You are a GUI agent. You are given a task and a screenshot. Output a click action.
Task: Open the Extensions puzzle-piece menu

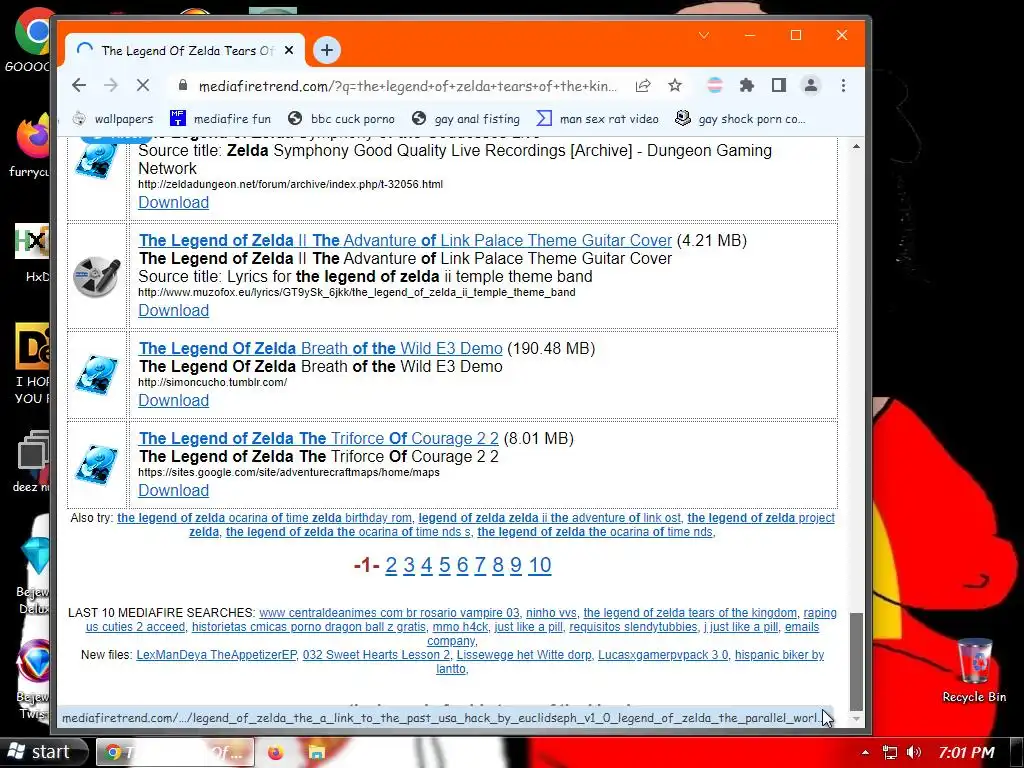click(746, 86)
